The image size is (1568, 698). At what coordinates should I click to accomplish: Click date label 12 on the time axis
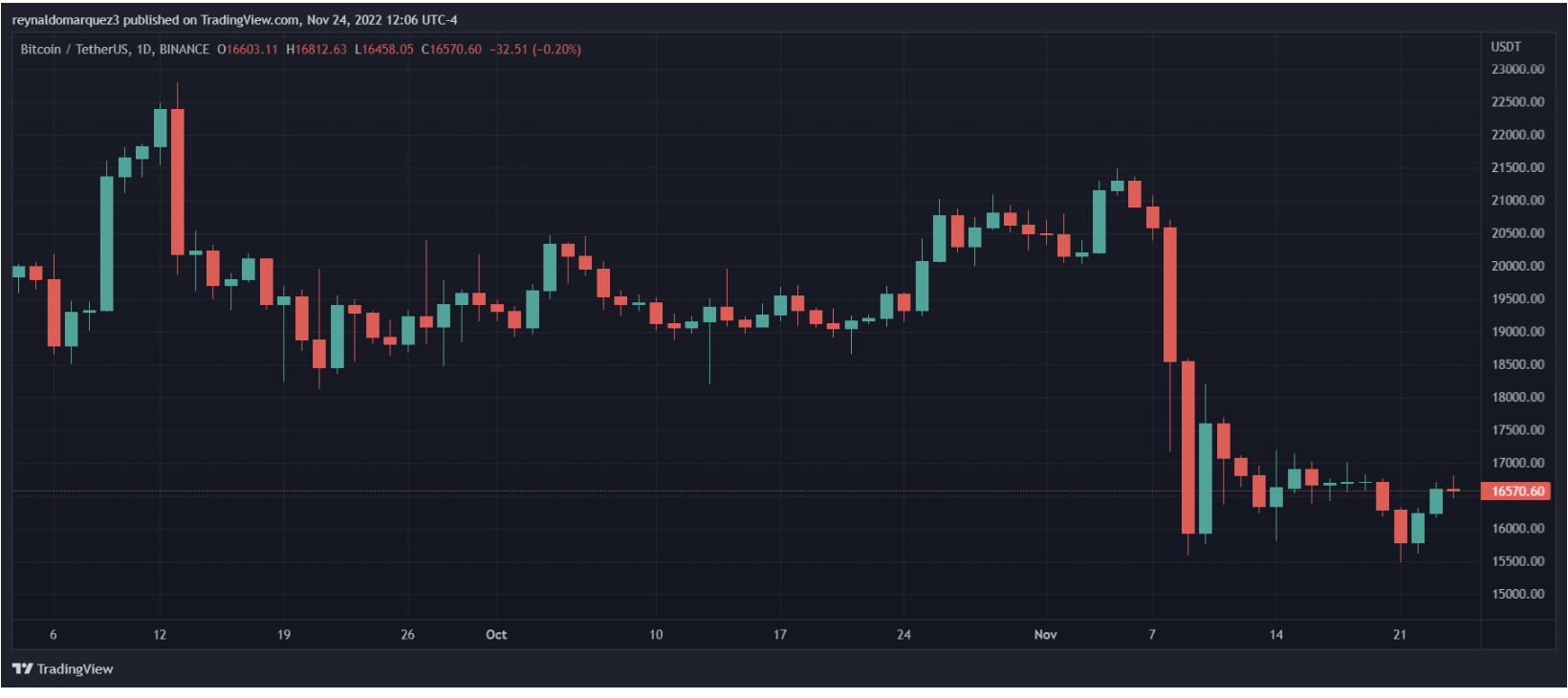(x=160, y=635)
